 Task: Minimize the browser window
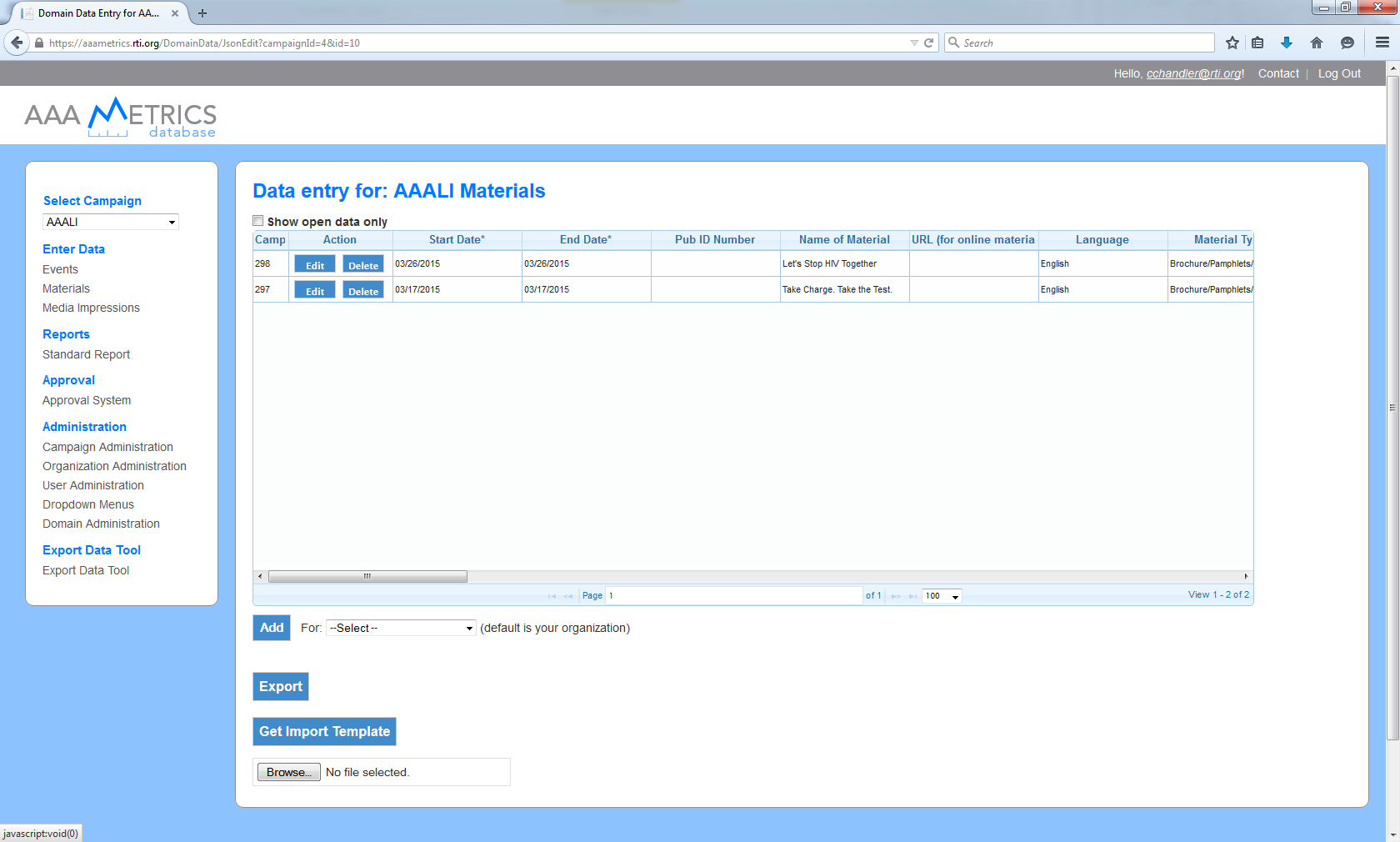coord(1323,8)
